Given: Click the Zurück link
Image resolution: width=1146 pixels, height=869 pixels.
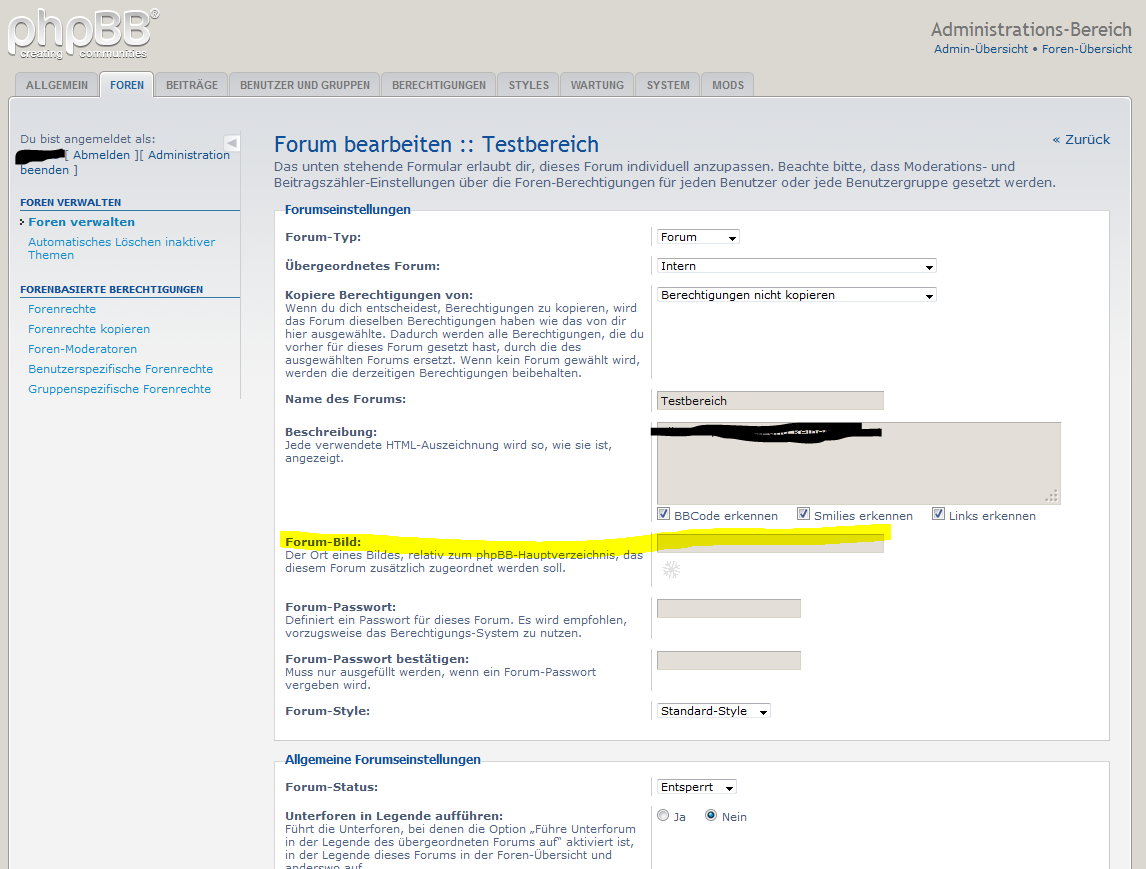Looking at the screenshot, I should click(1081, 140).
